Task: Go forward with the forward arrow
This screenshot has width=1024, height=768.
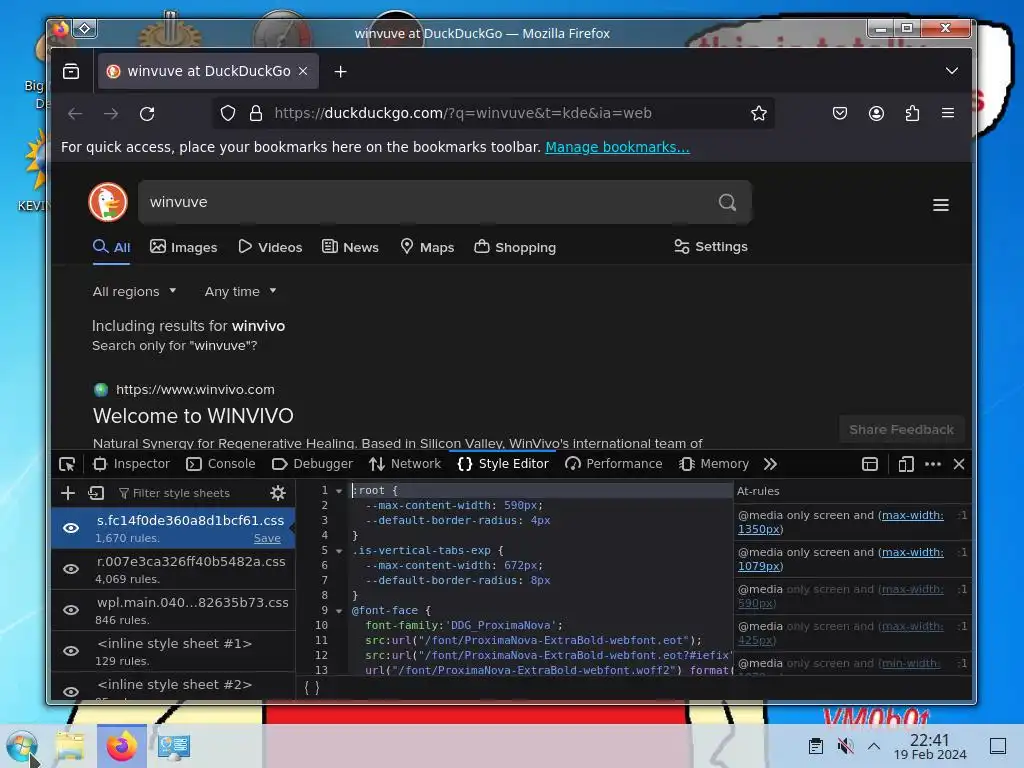Action: [111, 114]
